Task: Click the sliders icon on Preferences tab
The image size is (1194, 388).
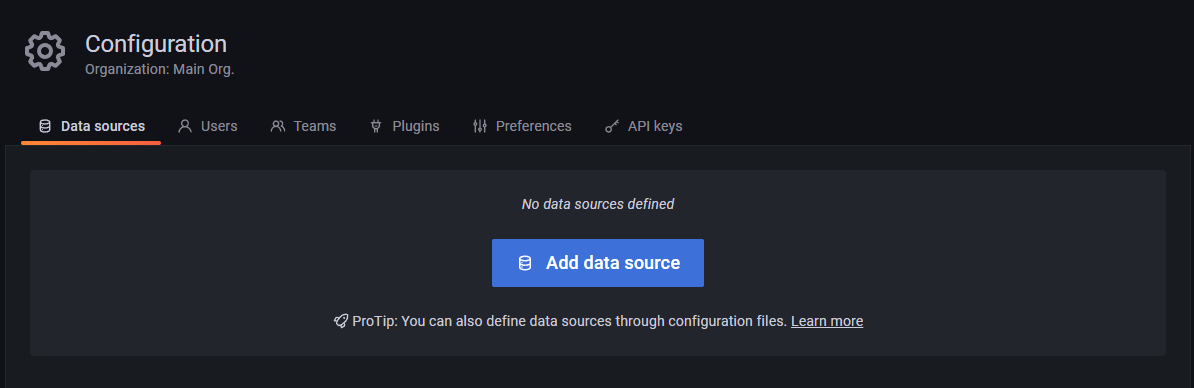Action: coord(480,126)
